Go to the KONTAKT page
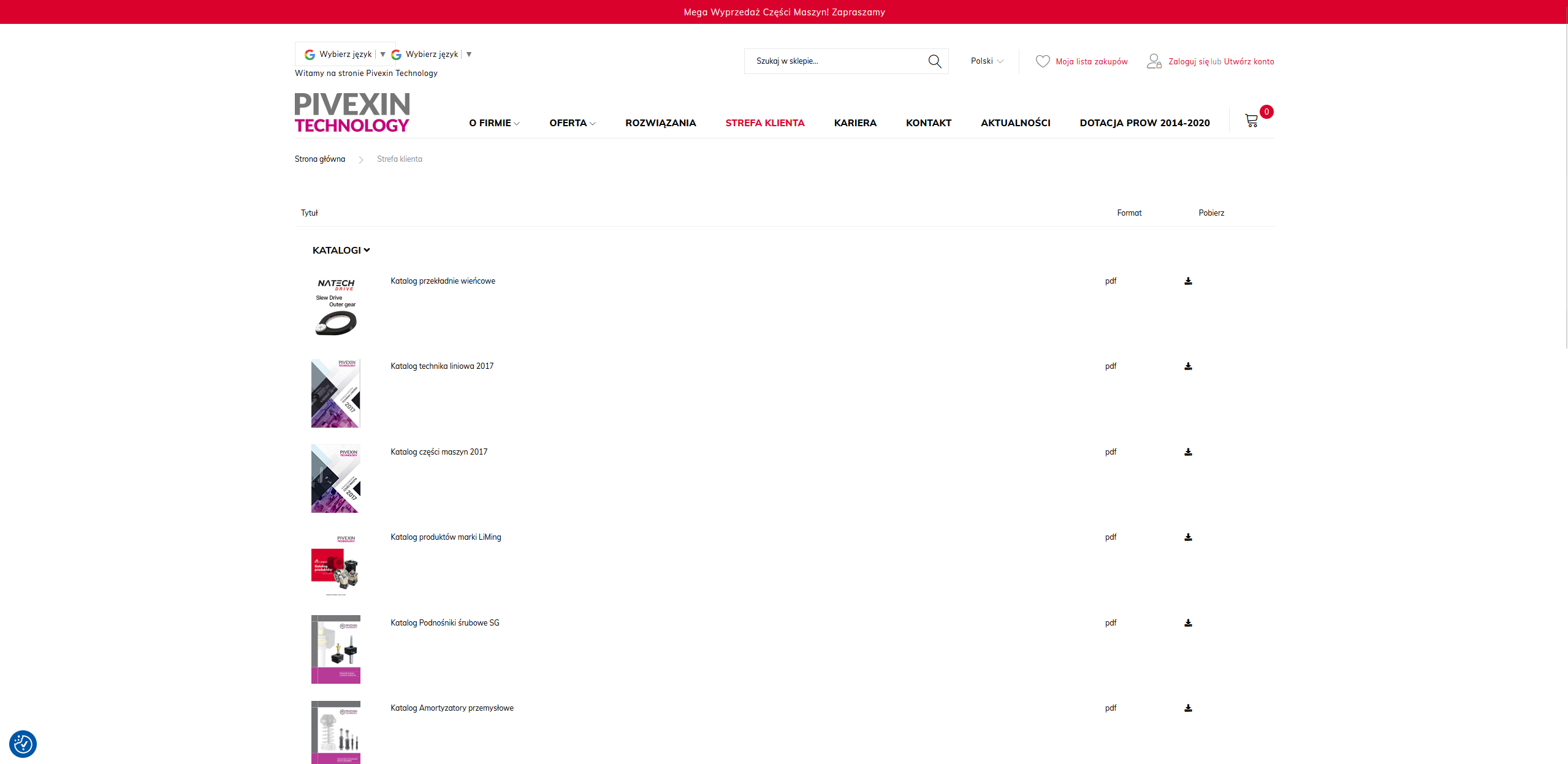The width and height of the screenshot is (1568, 764). (x=929, y=123)
